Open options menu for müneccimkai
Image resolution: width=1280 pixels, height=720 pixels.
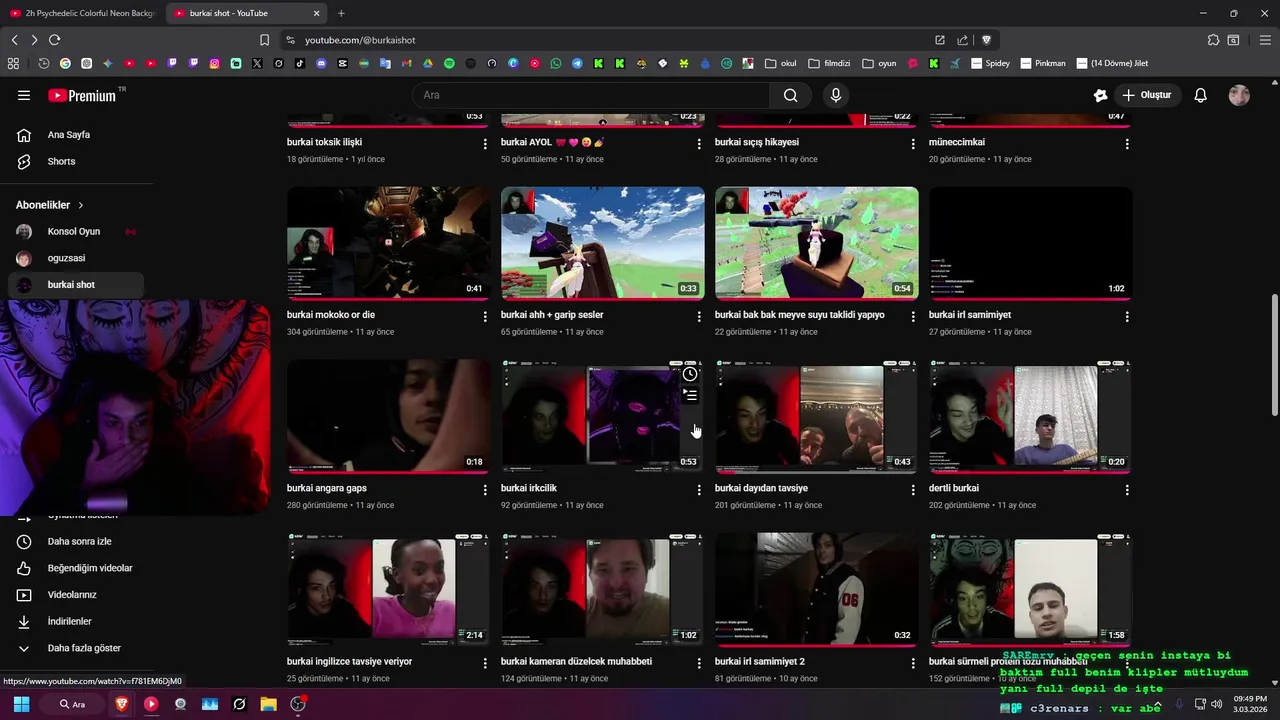[x=1127, y=144]
